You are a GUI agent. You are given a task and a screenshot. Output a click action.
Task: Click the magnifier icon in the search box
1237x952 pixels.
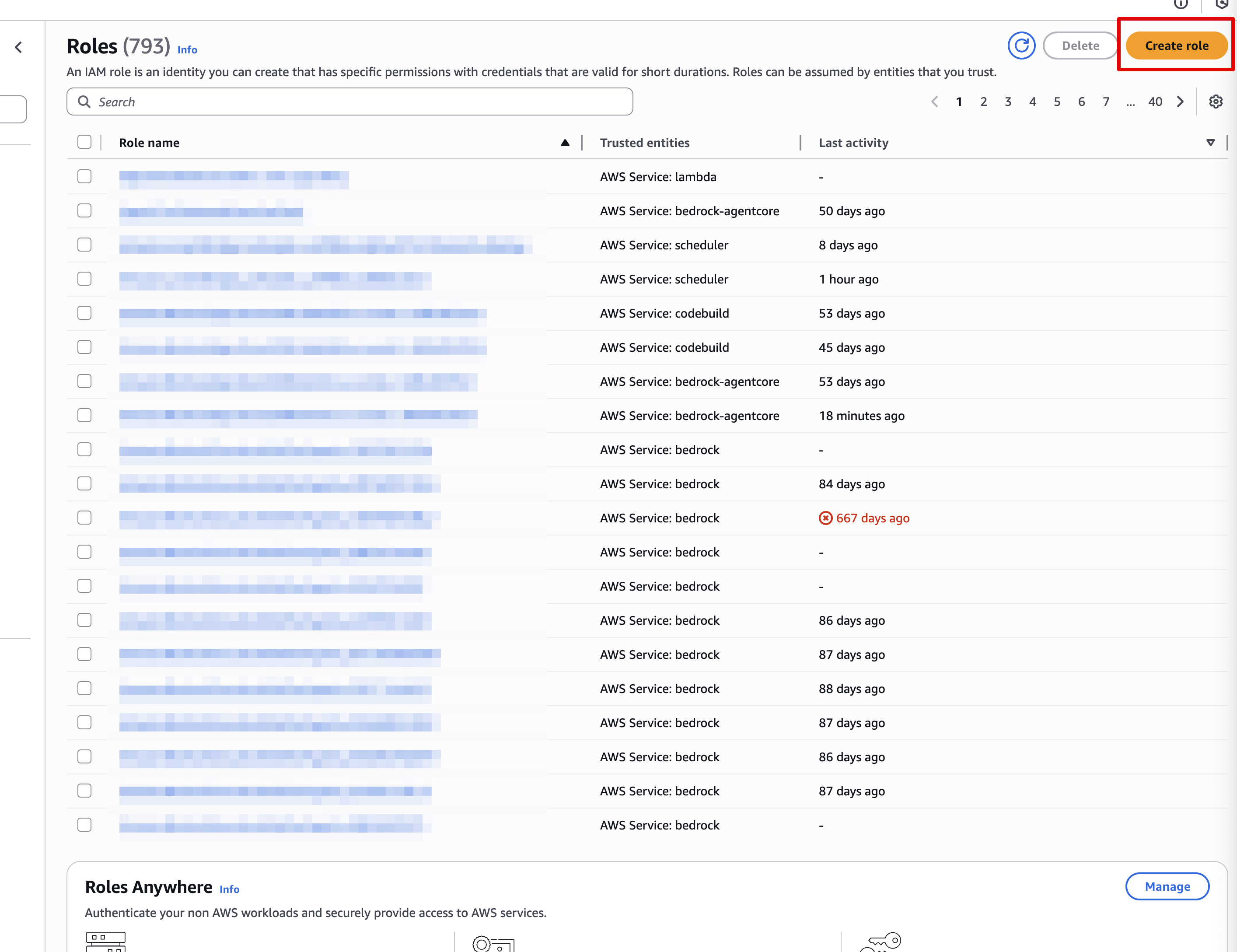pyautogui.click(x=84, y=101)
